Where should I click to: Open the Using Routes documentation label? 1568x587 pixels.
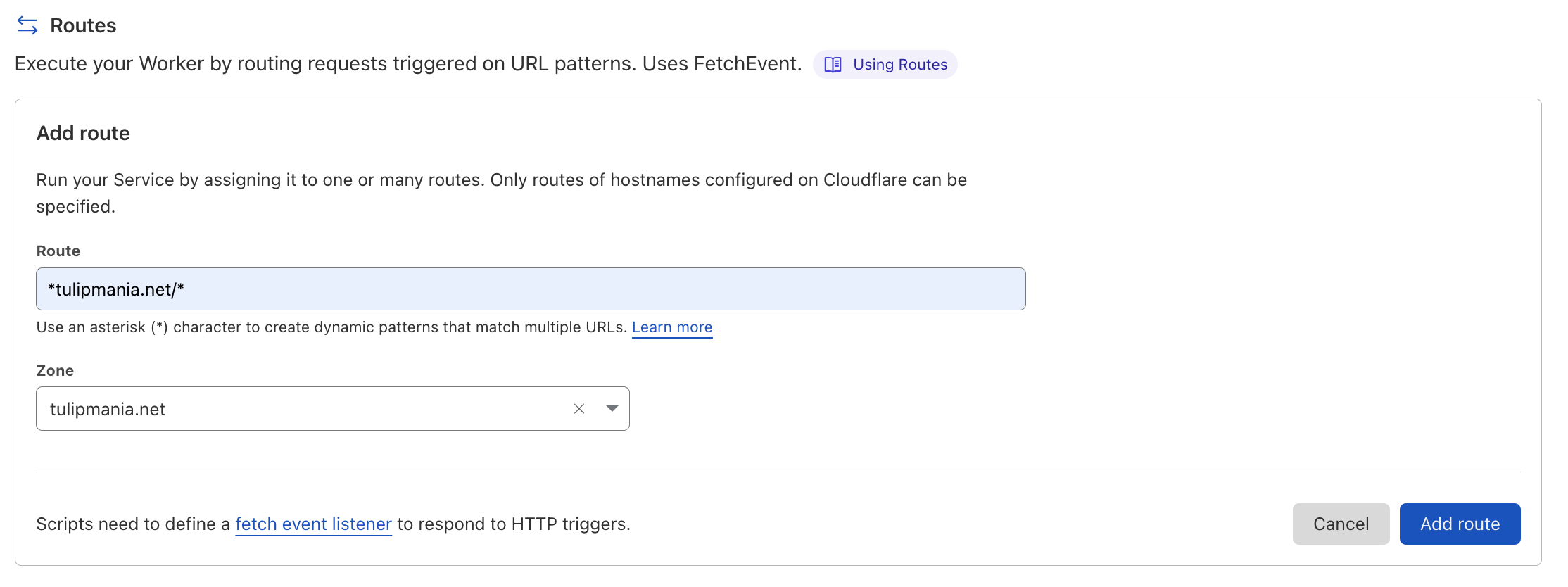pyautogui.click(x=899, y=65)
